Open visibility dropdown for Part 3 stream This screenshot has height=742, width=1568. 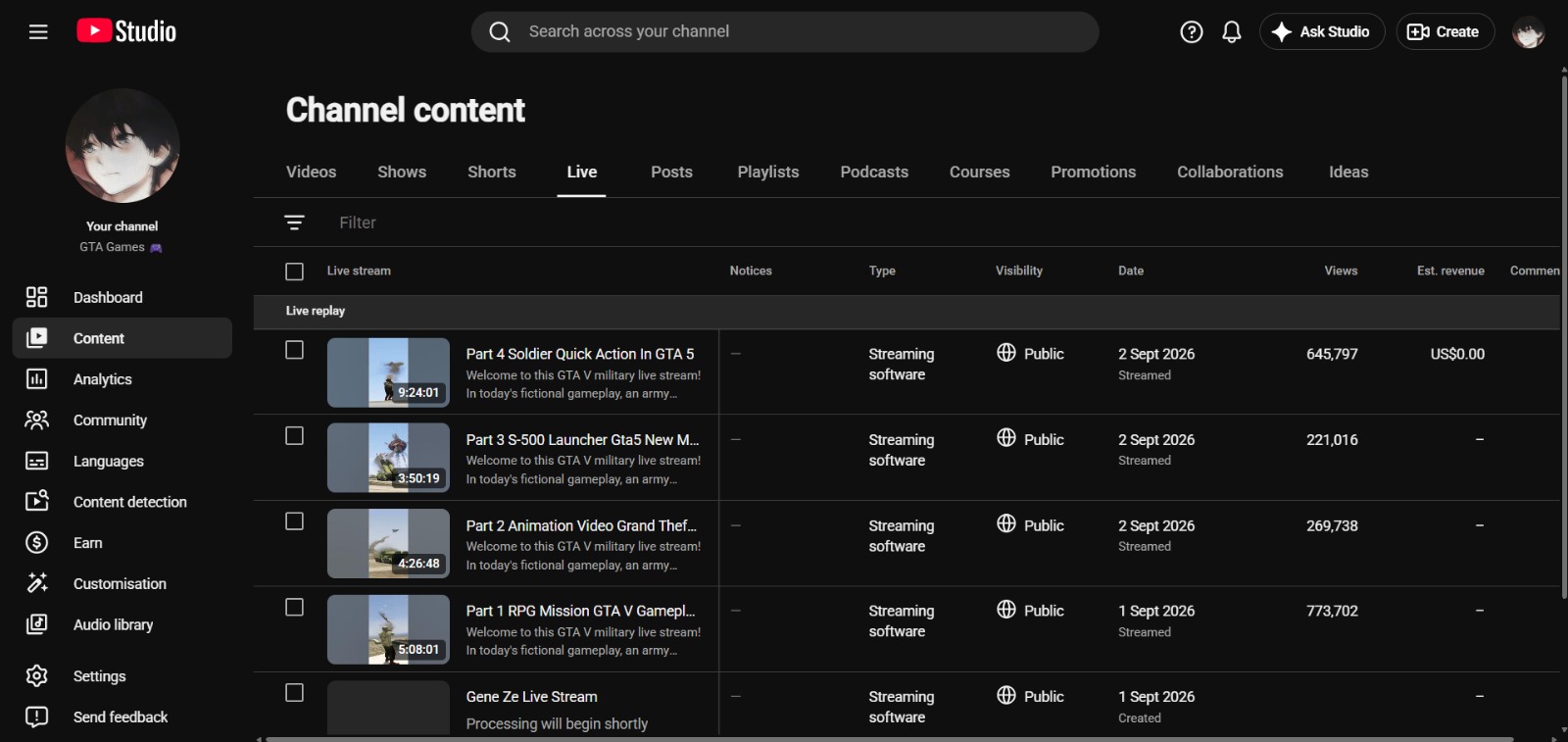[x=1030, y=439]
